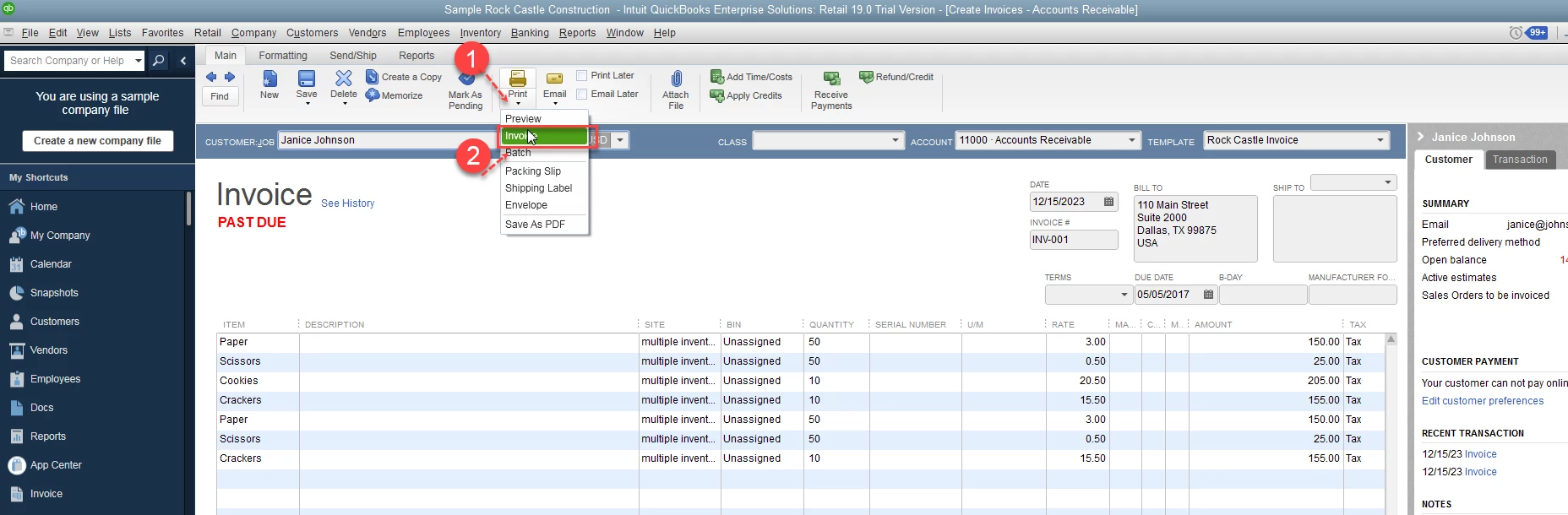This screenshot has width=1568, height=515.
Task: Go to next invoice arrow
Action: 230,77
